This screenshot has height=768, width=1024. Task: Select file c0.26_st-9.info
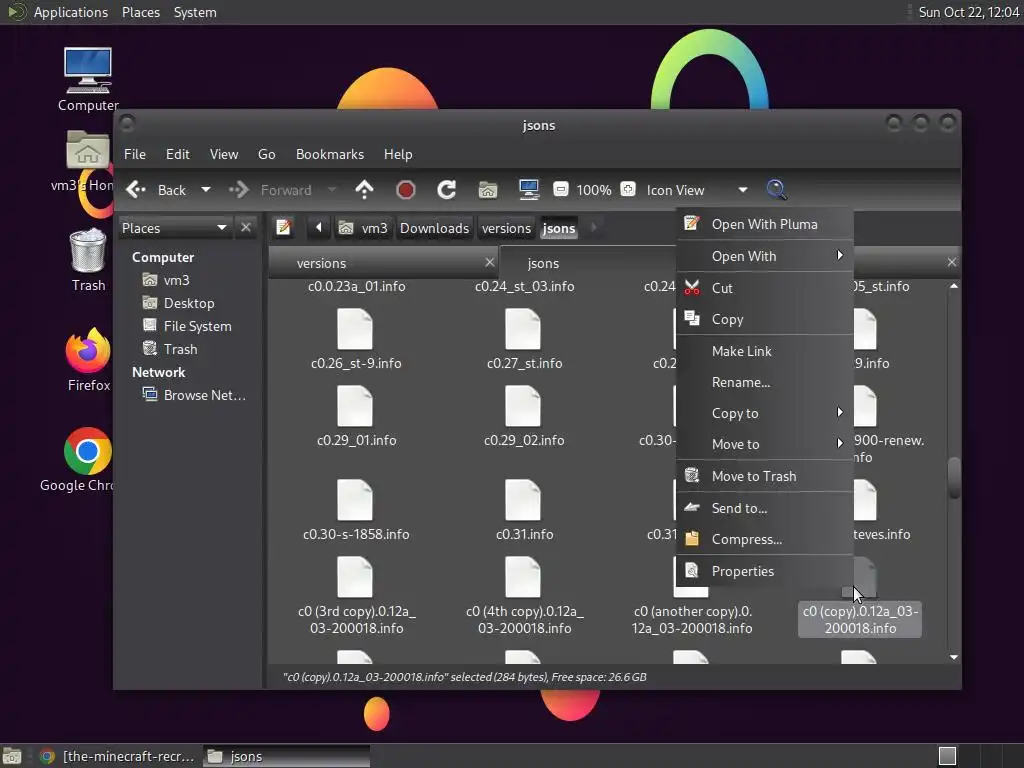tap(355, 340)
